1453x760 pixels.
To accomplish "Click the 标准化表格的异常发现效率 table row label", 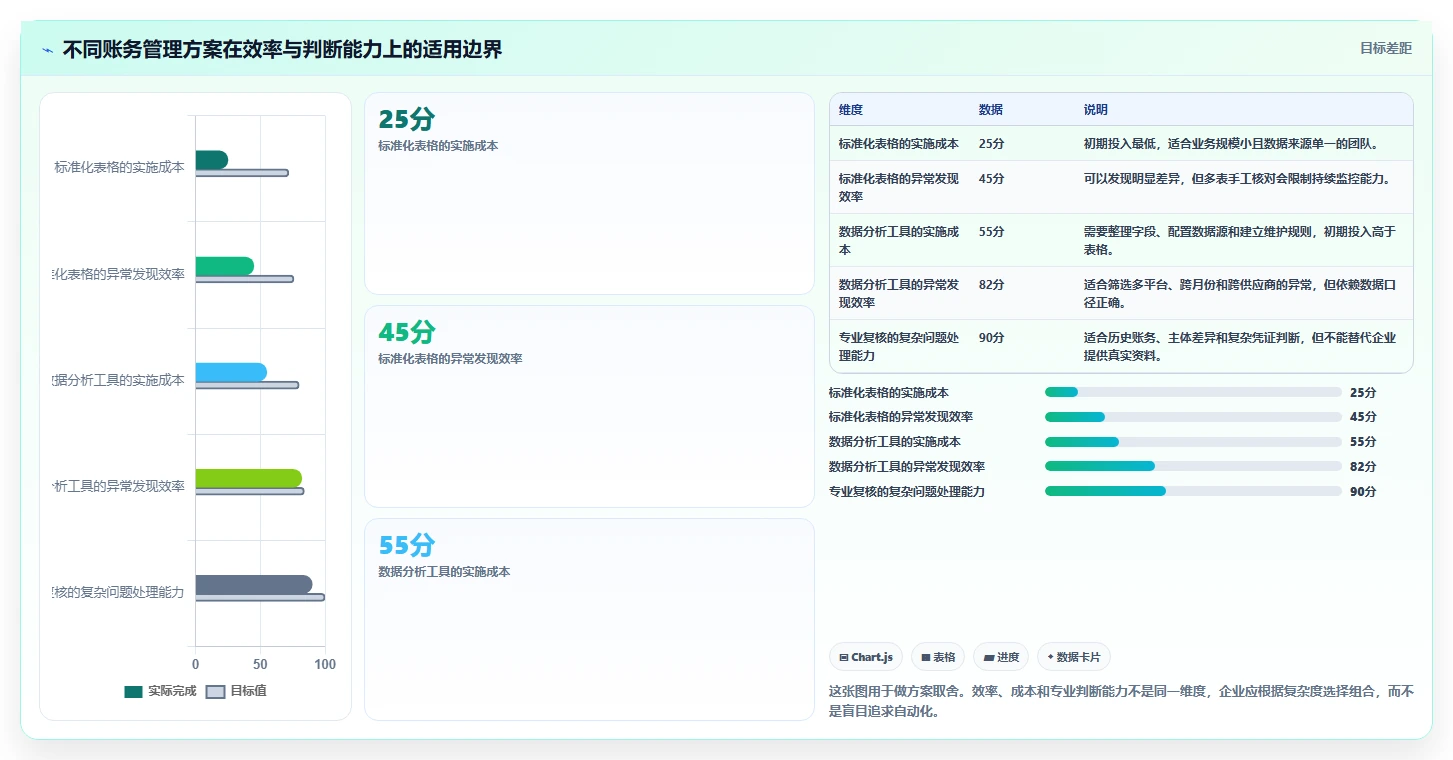I will pos(899,188).
